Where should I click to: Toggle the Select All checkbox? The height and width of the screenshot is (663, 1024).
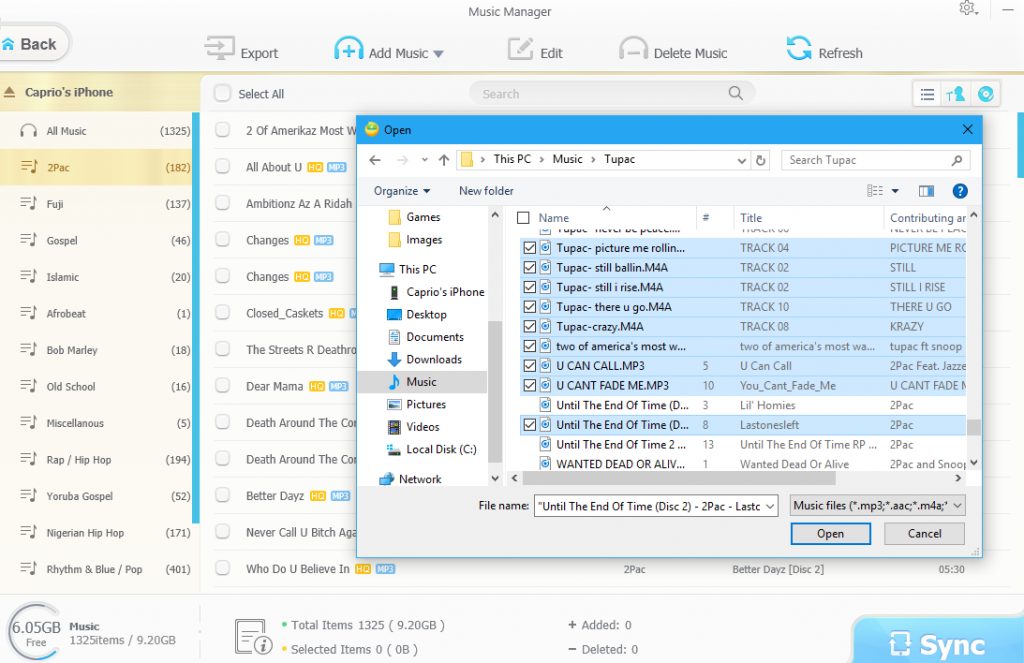pos(223,93)
